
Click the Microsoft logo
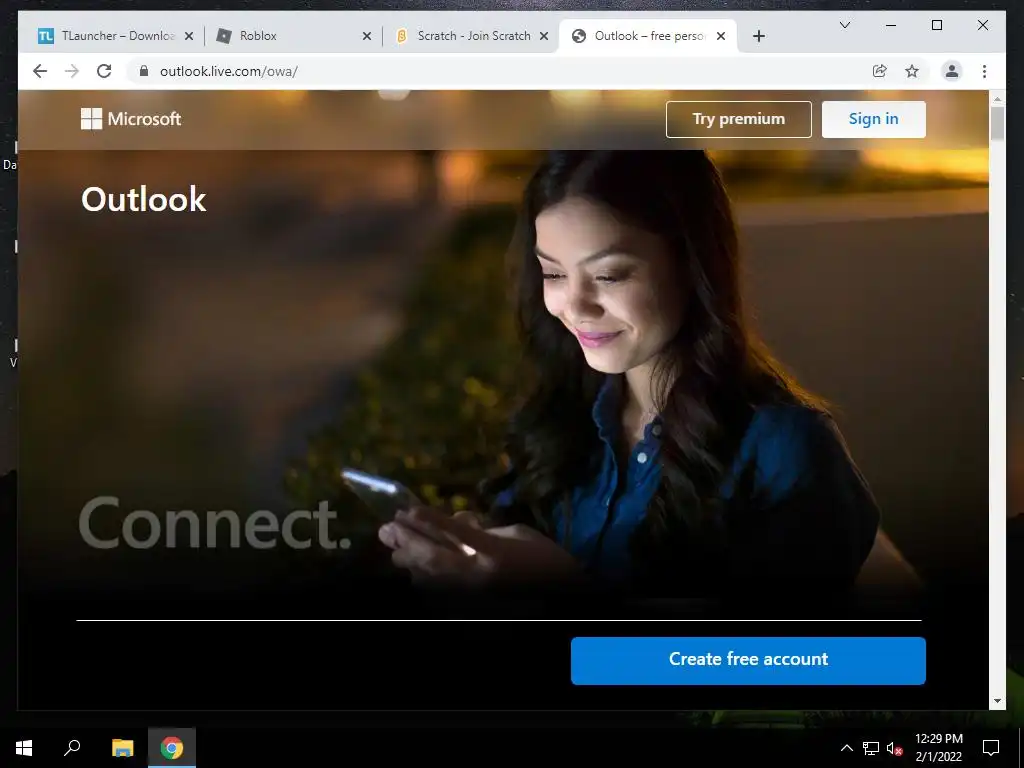point(131,119)
